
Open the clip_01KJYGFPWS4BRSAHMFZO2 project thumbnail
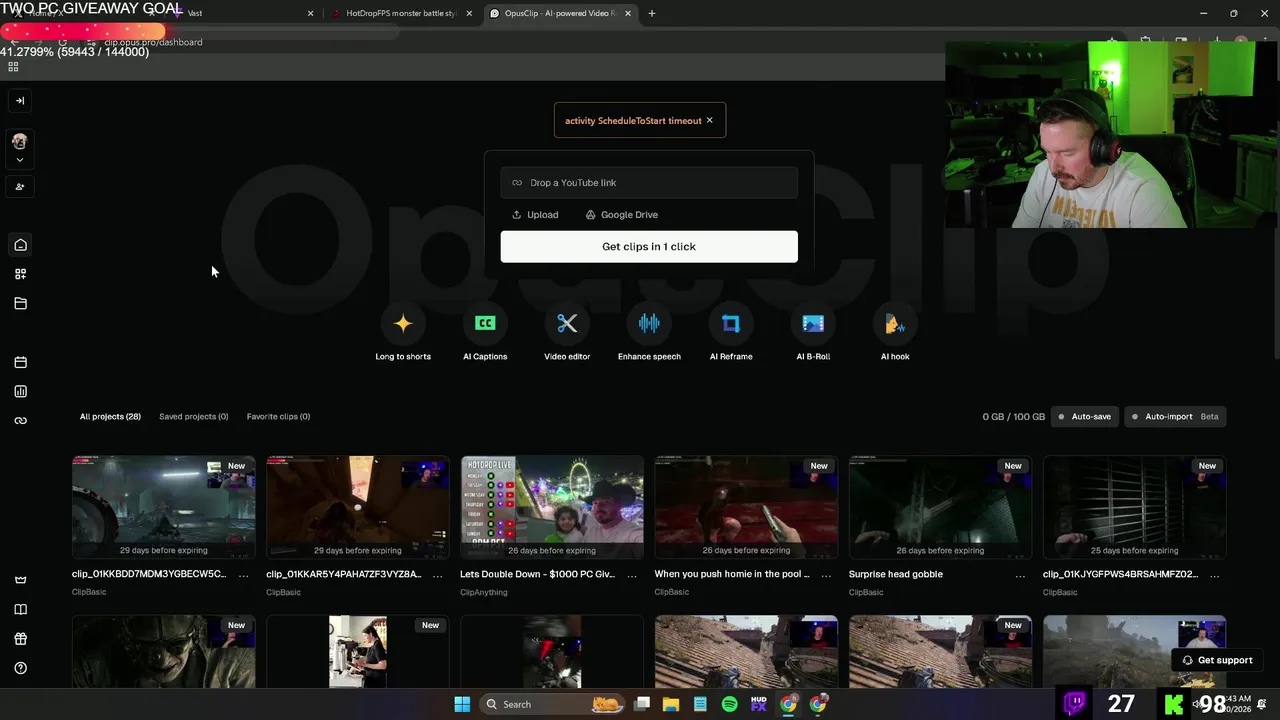(1134, 507)
